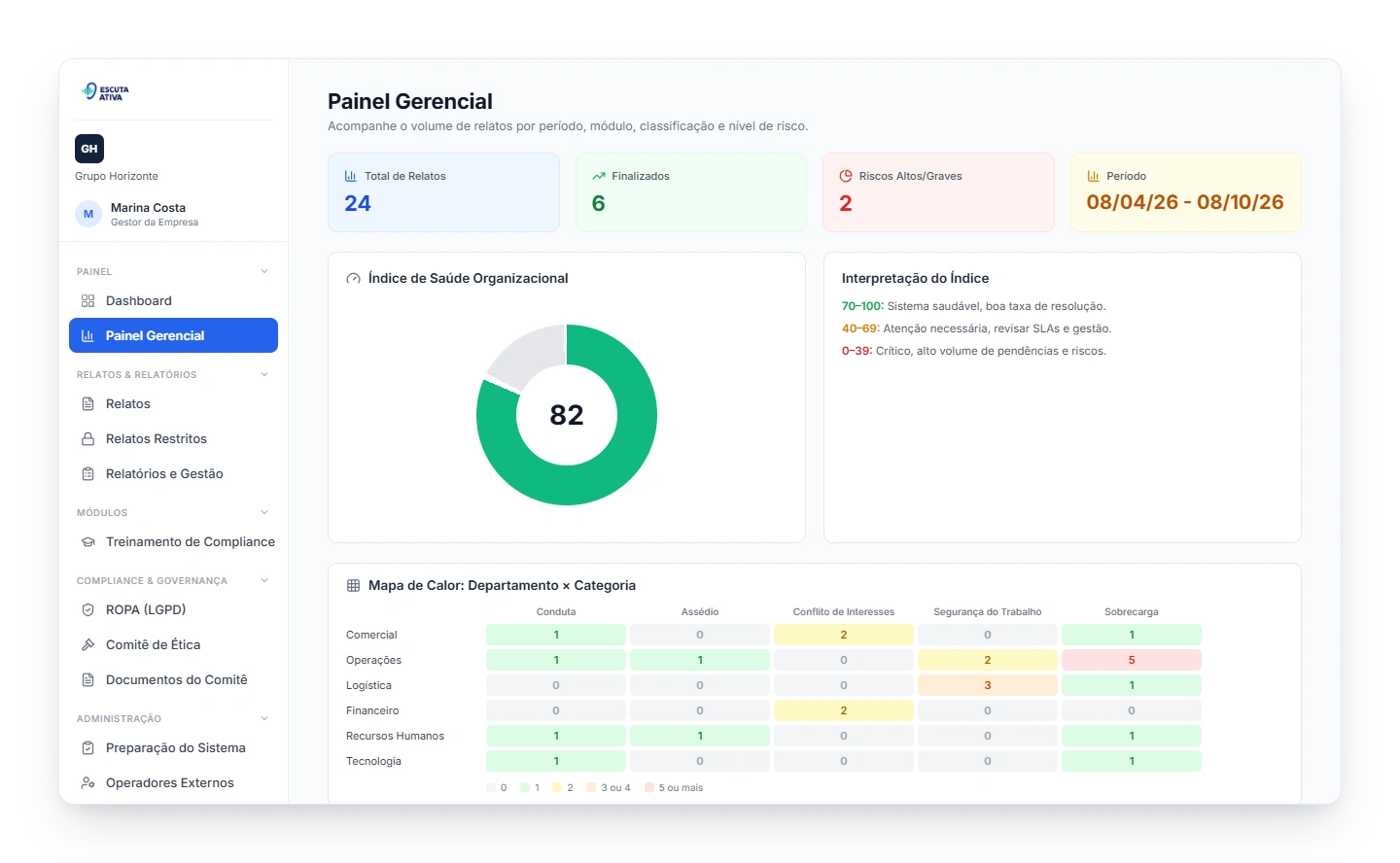This screenshot has height=863, width=1400.
Task: Collapse the MÓDULOS sidebar section
Action: point(264,513)
